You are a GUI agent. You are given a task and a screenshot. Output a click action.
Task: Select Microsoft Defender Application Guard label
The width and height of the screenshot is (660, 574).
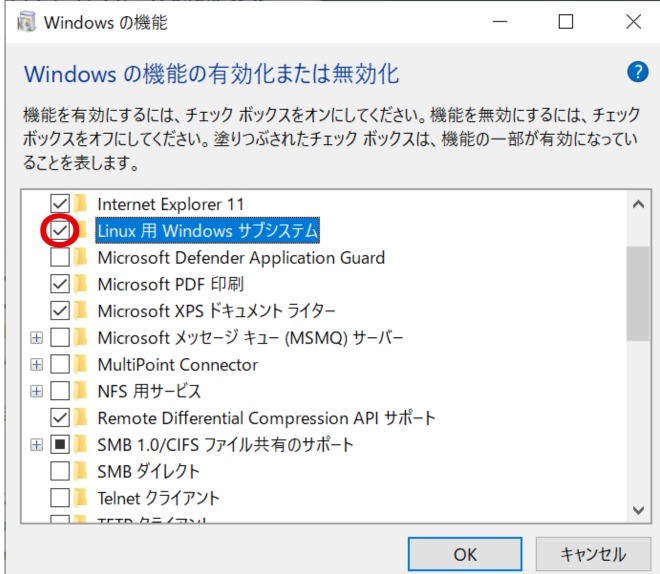coord(241,258)
